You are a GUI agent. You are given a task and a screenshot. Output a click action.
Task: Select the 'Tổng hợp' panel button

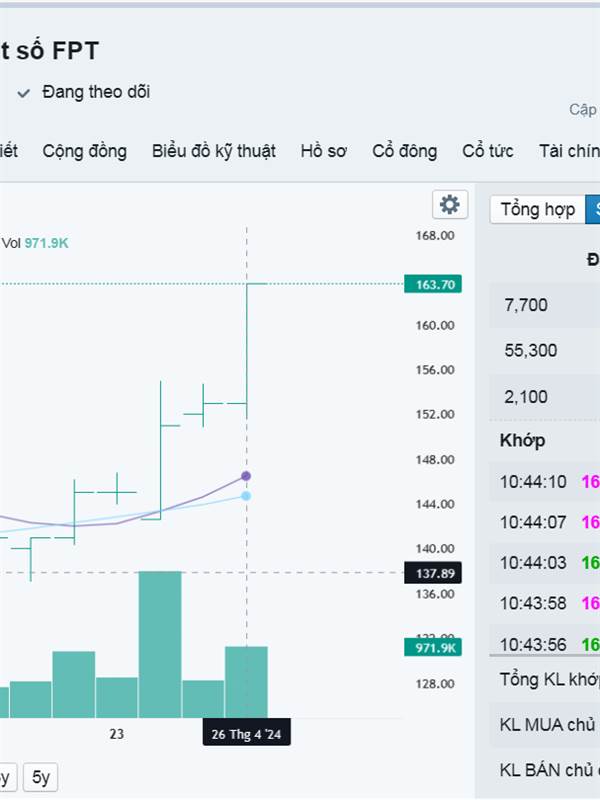[538, 209]
